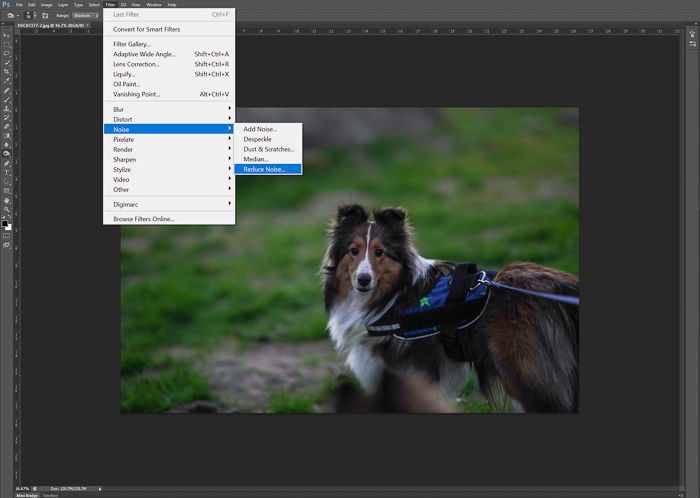This screenshot has height=498, width=700.
Task: Select the Hand tool
Action: coord(6,200)
